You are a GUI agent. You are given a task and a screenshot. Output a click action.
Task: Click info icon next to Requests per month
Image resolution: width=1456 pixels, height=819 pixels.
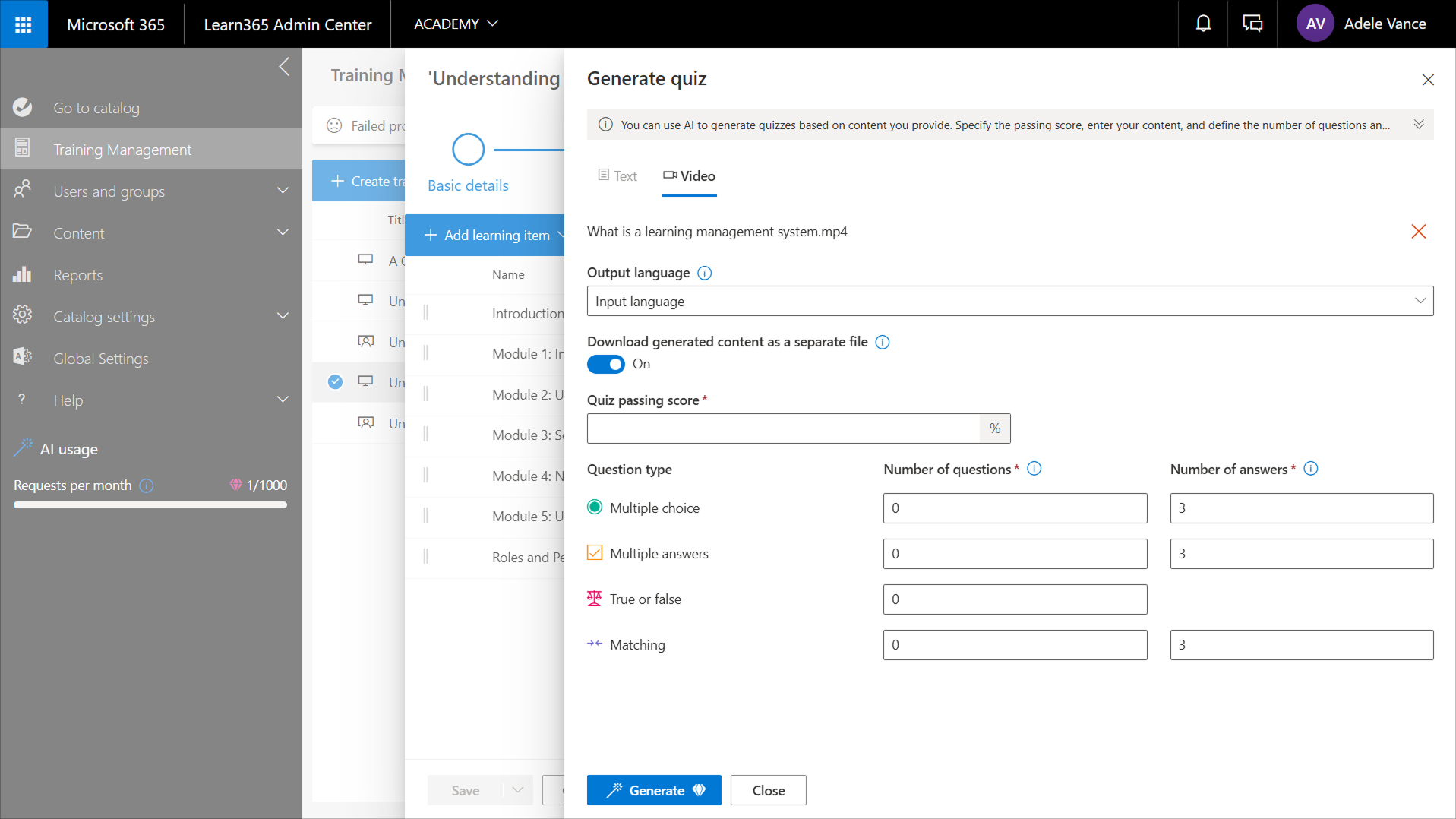147,485
